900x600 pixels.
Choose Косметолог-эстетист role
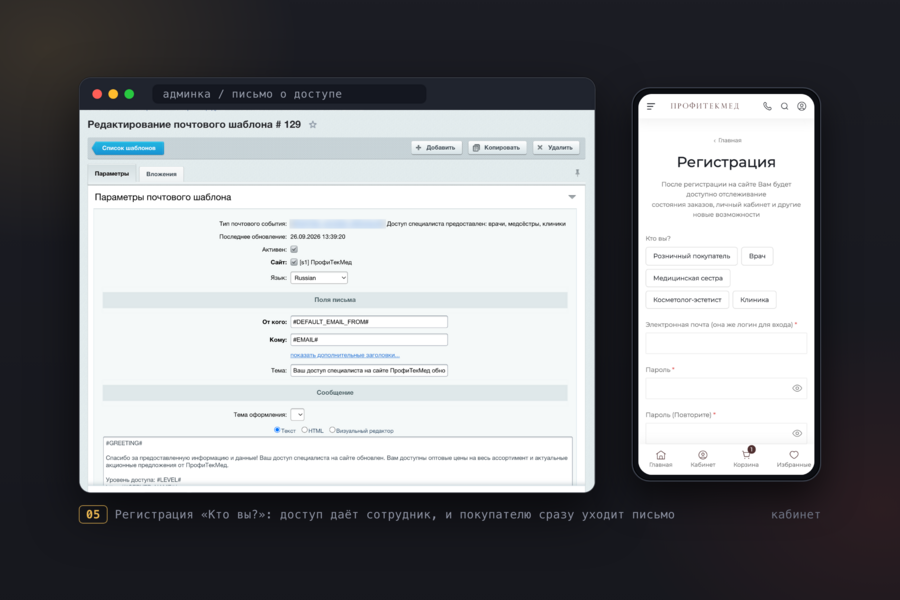[687, 300]
